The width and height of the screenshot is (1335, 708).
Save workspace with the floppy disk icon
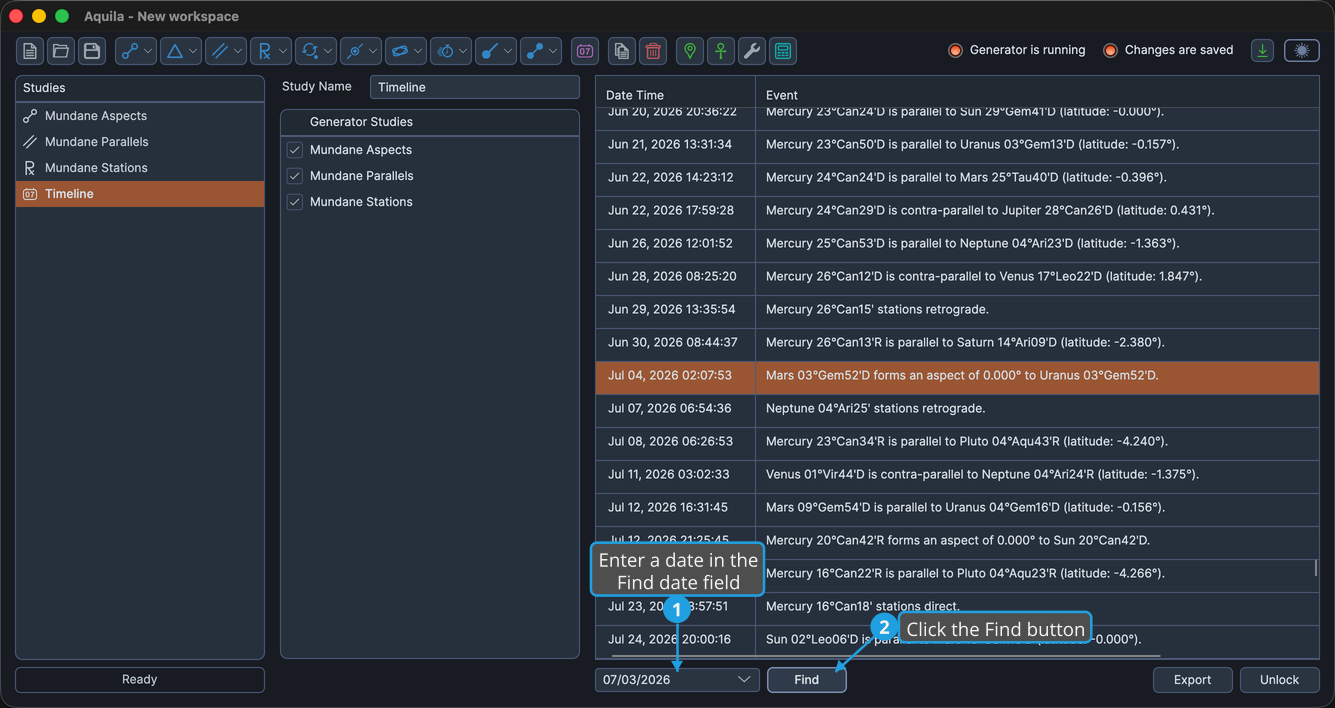pyautogui.click(x=92, y=51)
